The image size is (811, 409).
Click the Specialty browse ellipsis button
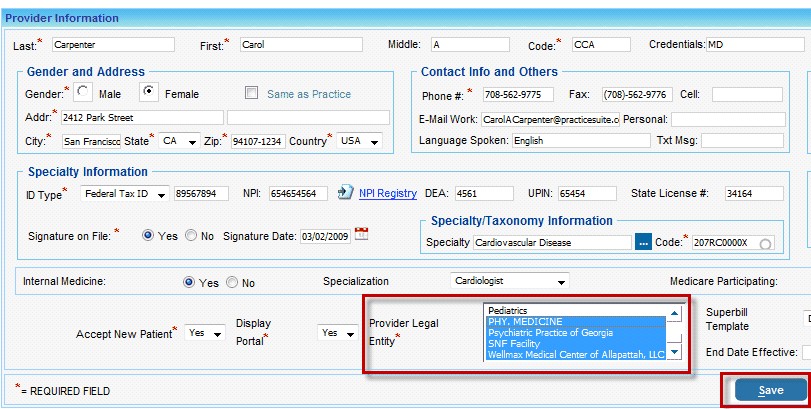(644, 242)
